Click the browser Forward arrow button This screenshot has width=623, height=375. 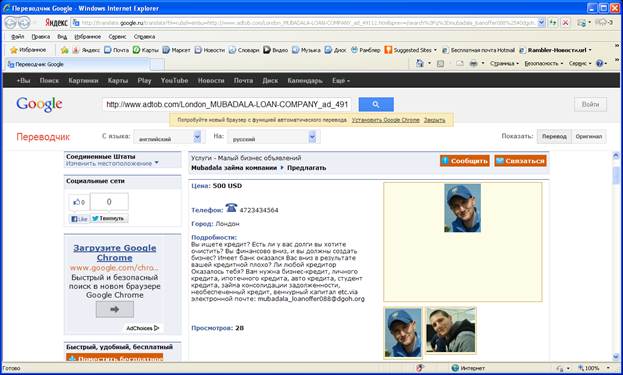(x=24, y=23)
